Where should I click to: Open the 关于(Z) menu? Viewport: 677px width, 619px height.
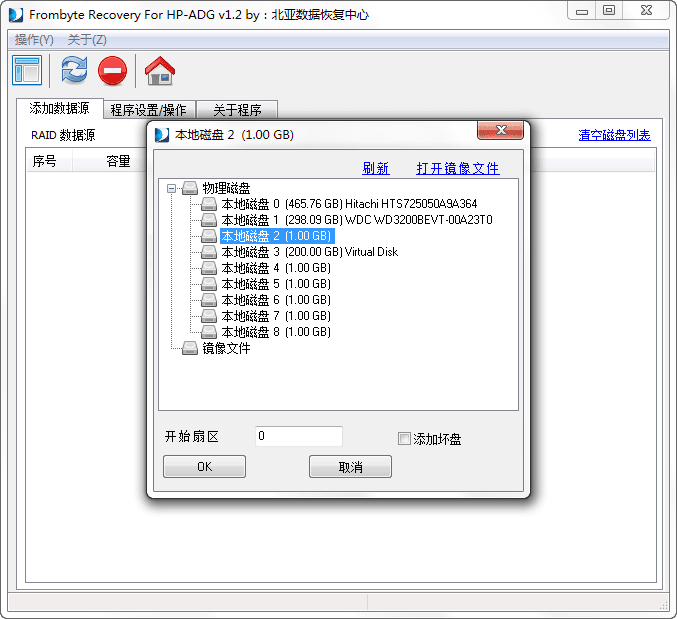pyautogui.click(x=87, y=40)
